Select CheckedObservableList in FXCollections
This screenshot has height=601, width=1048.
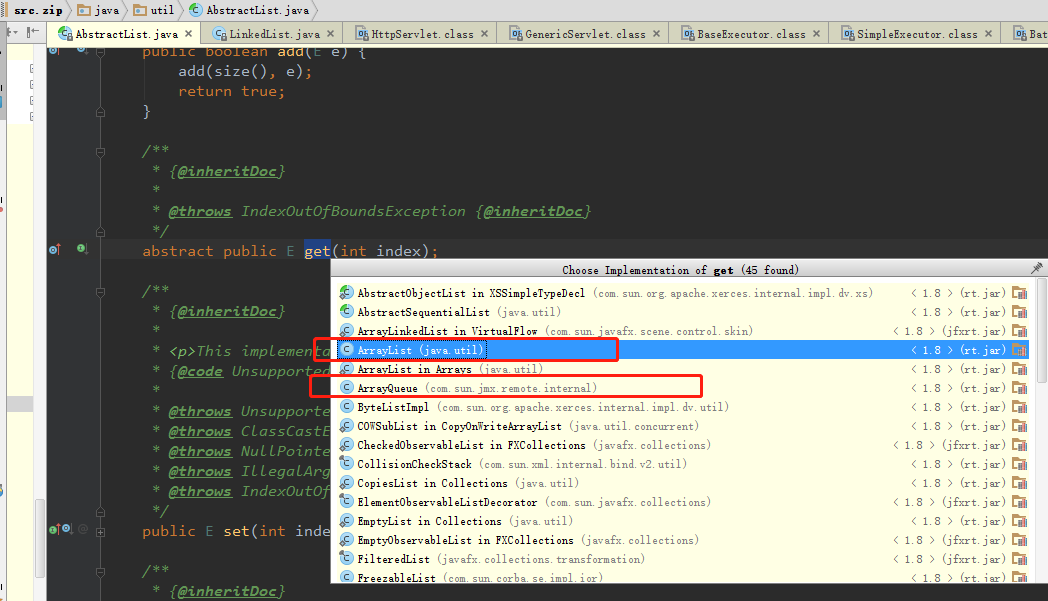tap(682, 445)
